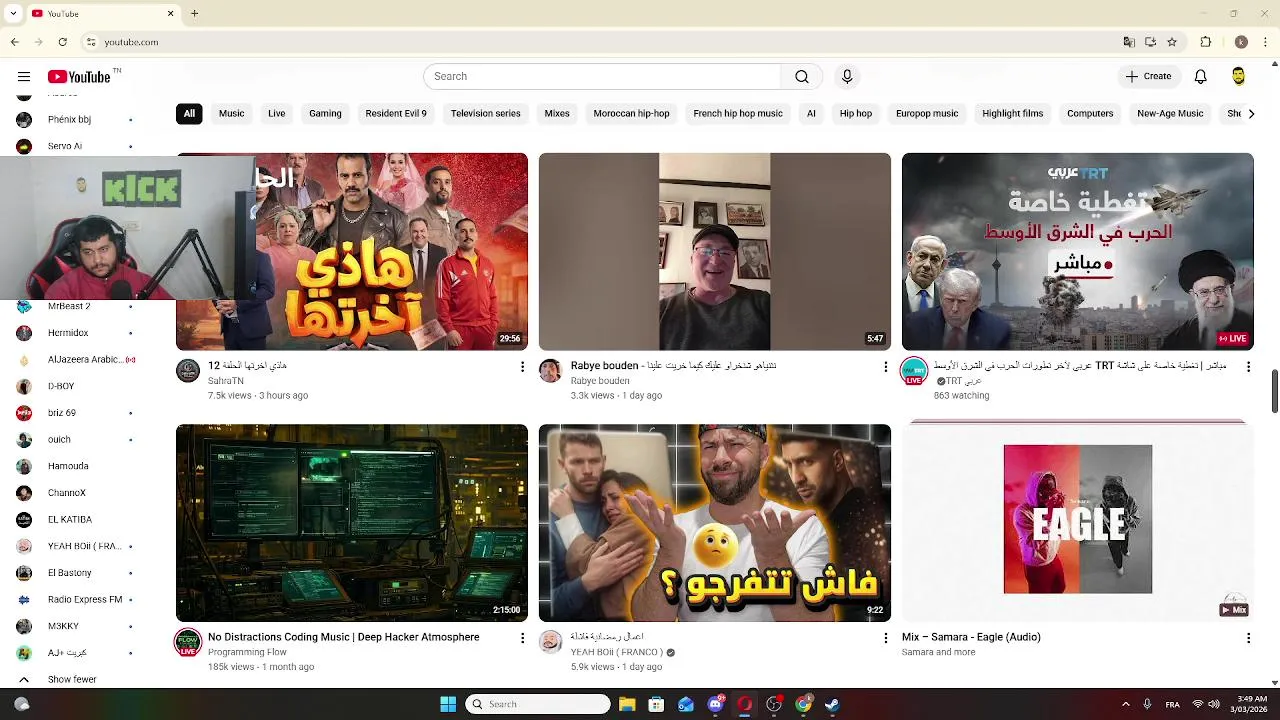The image size is (1280, 720).
Task: Click the youtube.com address bar
Action: pos(600,42)
